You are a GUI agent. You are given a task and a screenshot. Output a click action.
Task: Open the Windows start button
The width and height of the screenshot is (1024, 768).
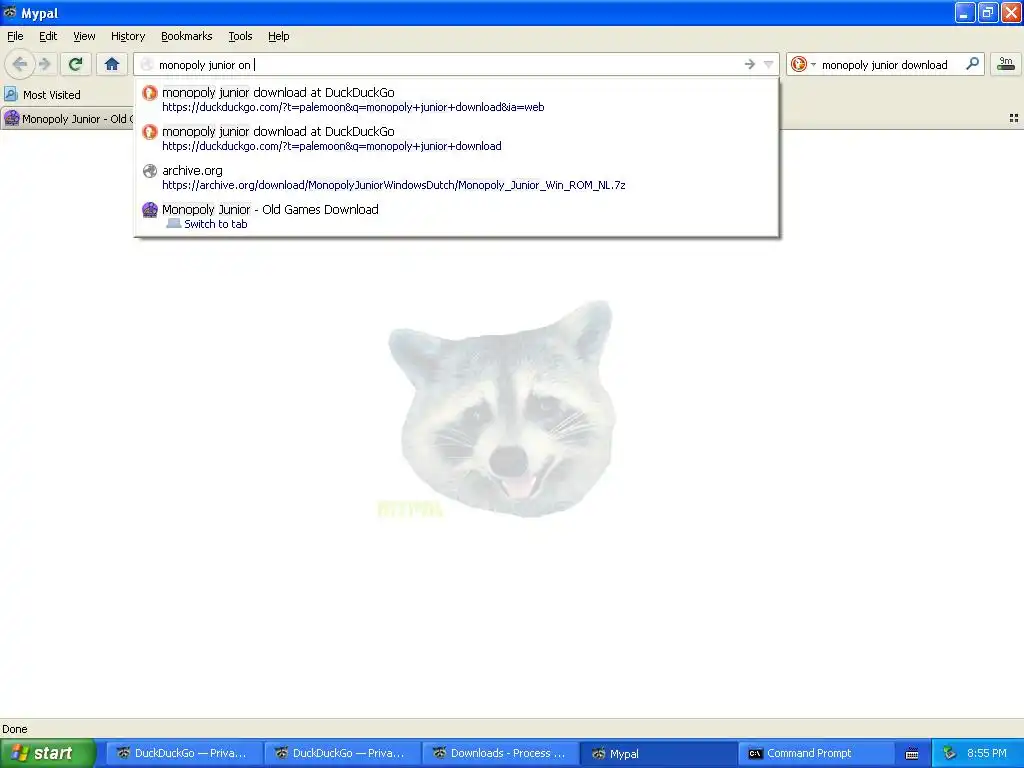pyautogui.click(x=48, y=753)
